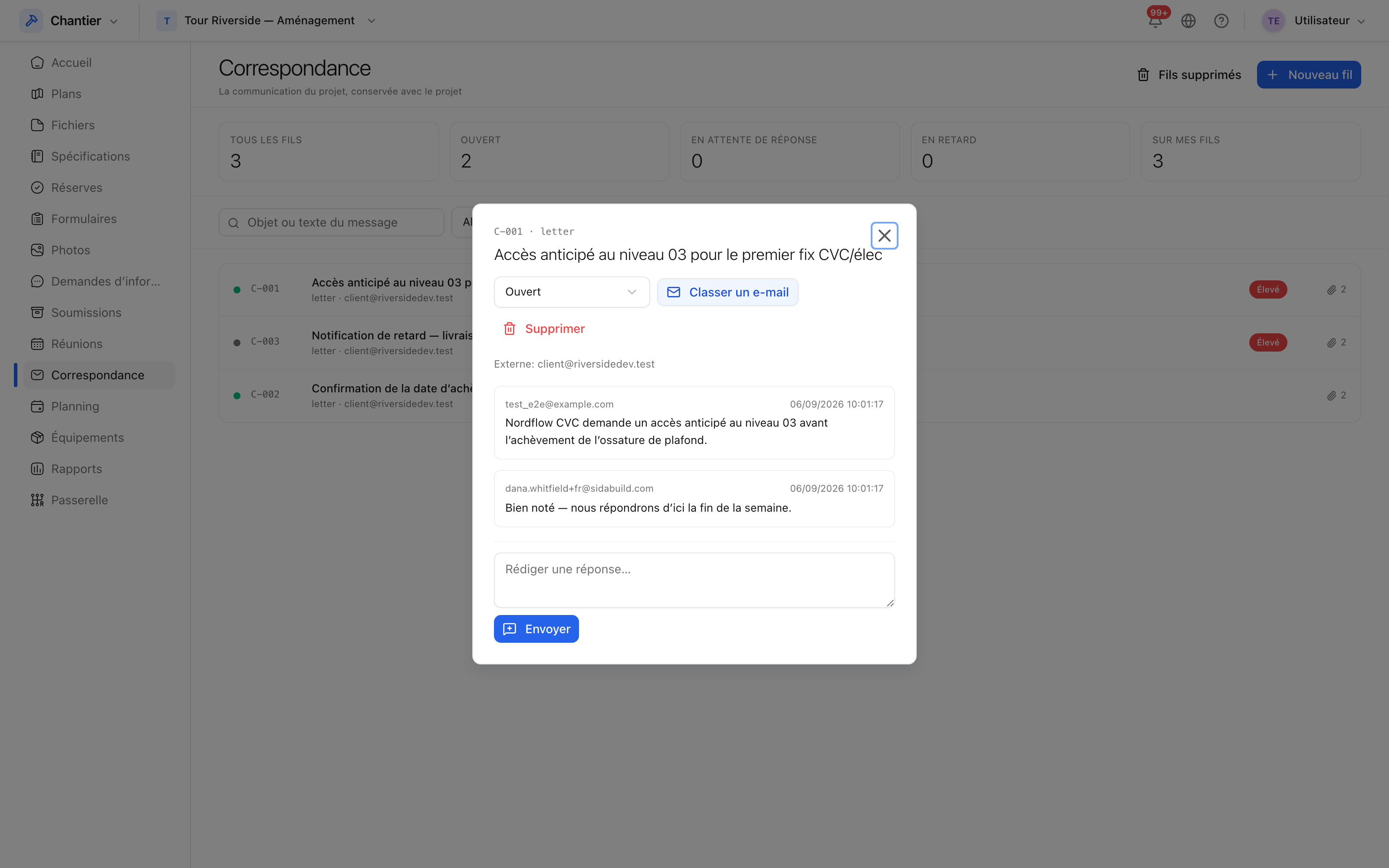Close the C-001 thread dialog
The image size is (1389, 868).
tap(884, 235)
